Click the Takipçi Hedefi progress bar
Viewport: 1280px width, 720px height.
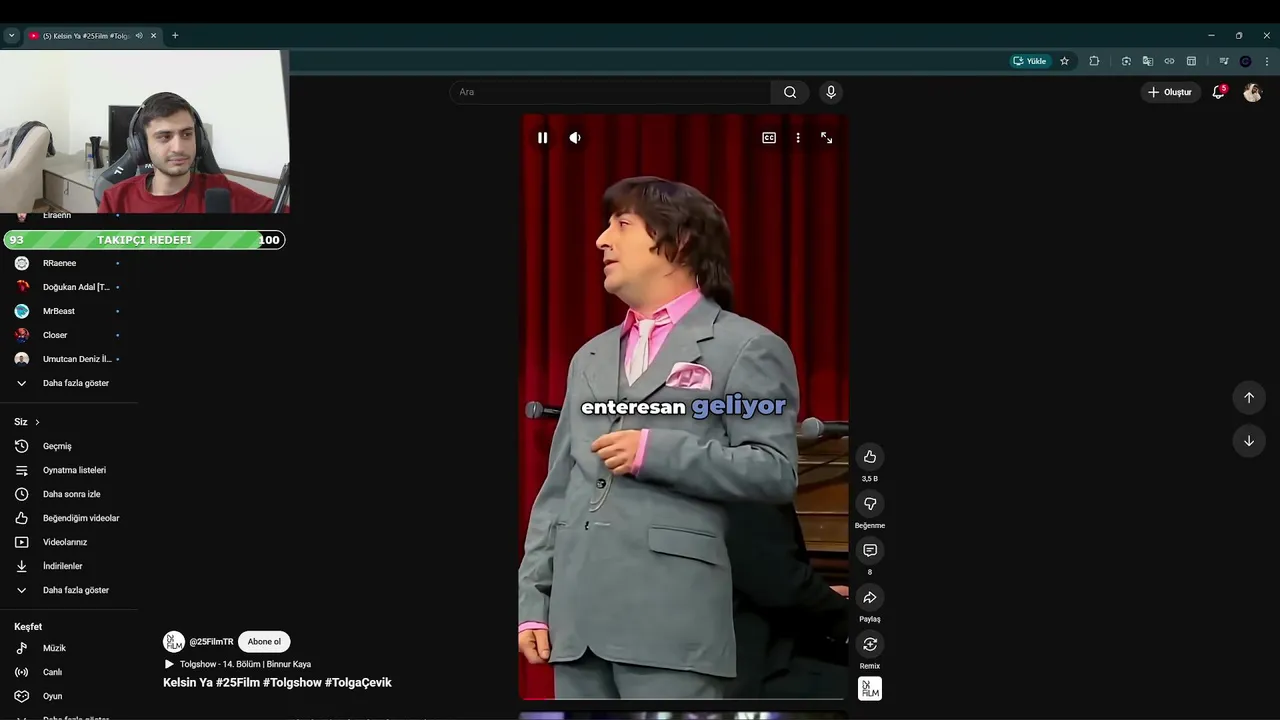point(144,240)
